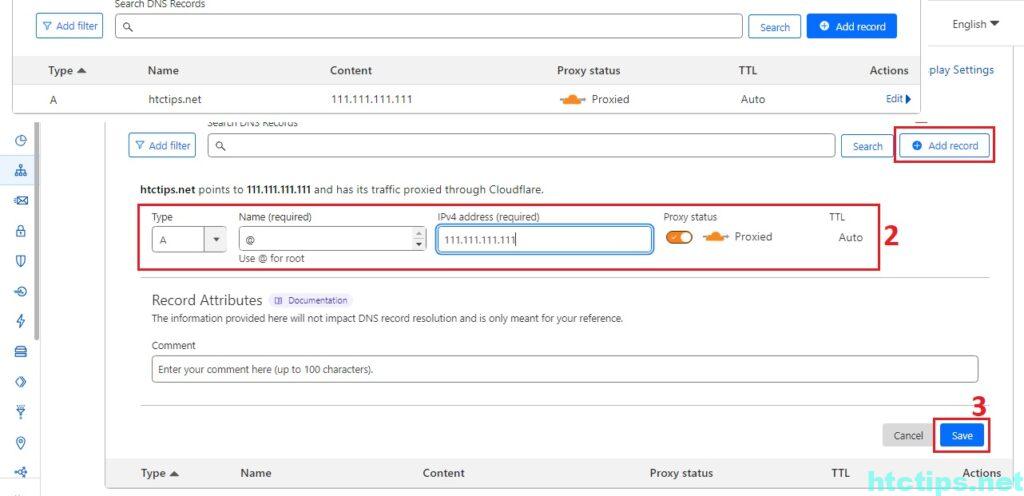Click the Name field stepper arrows
Screen dimensions: 1024x496
click(x=418, y=239)
